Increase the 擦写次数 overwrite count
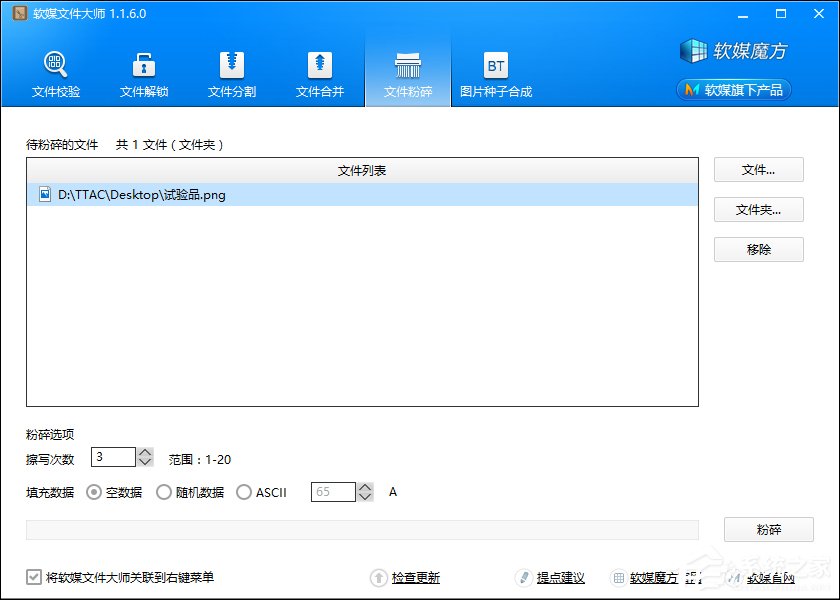Image resolution: width=840 pixels, height=600 pixels. [145, 453]
